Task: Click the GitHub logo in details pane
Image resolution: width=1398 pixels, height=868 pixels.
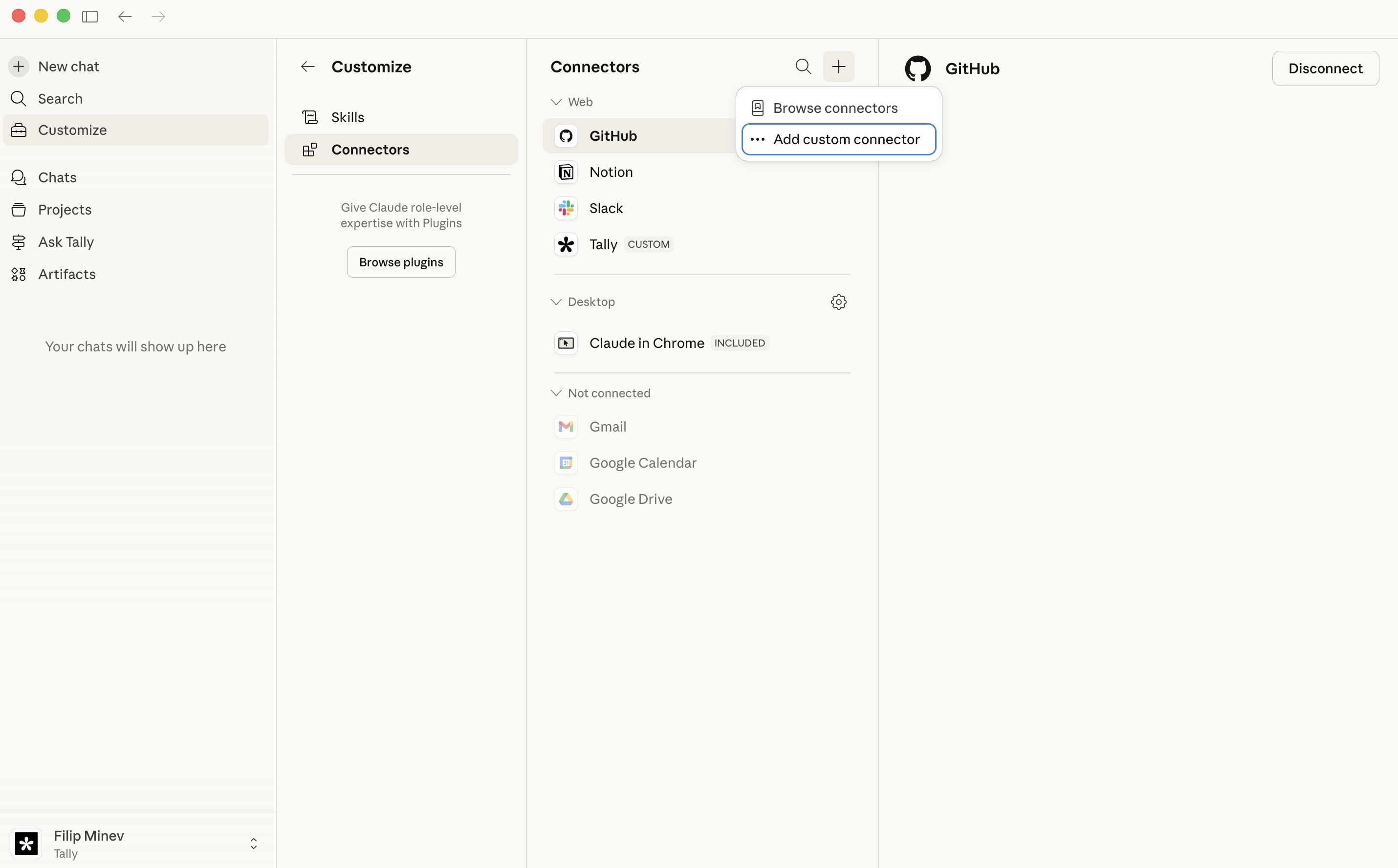Action: pos(917,68)
